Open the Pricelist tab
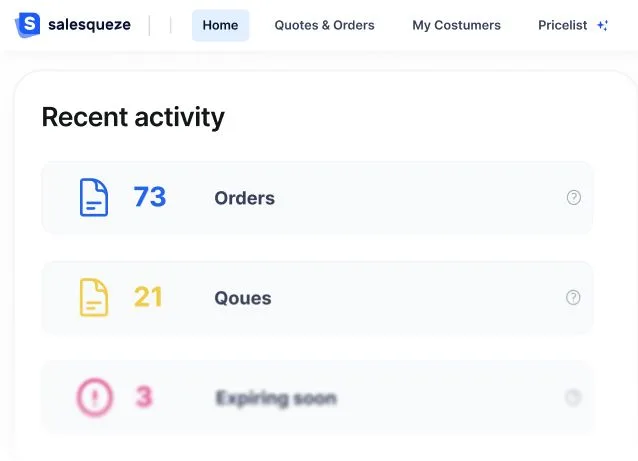The width and height of the screenshot is (638, 461). point(562,25)
